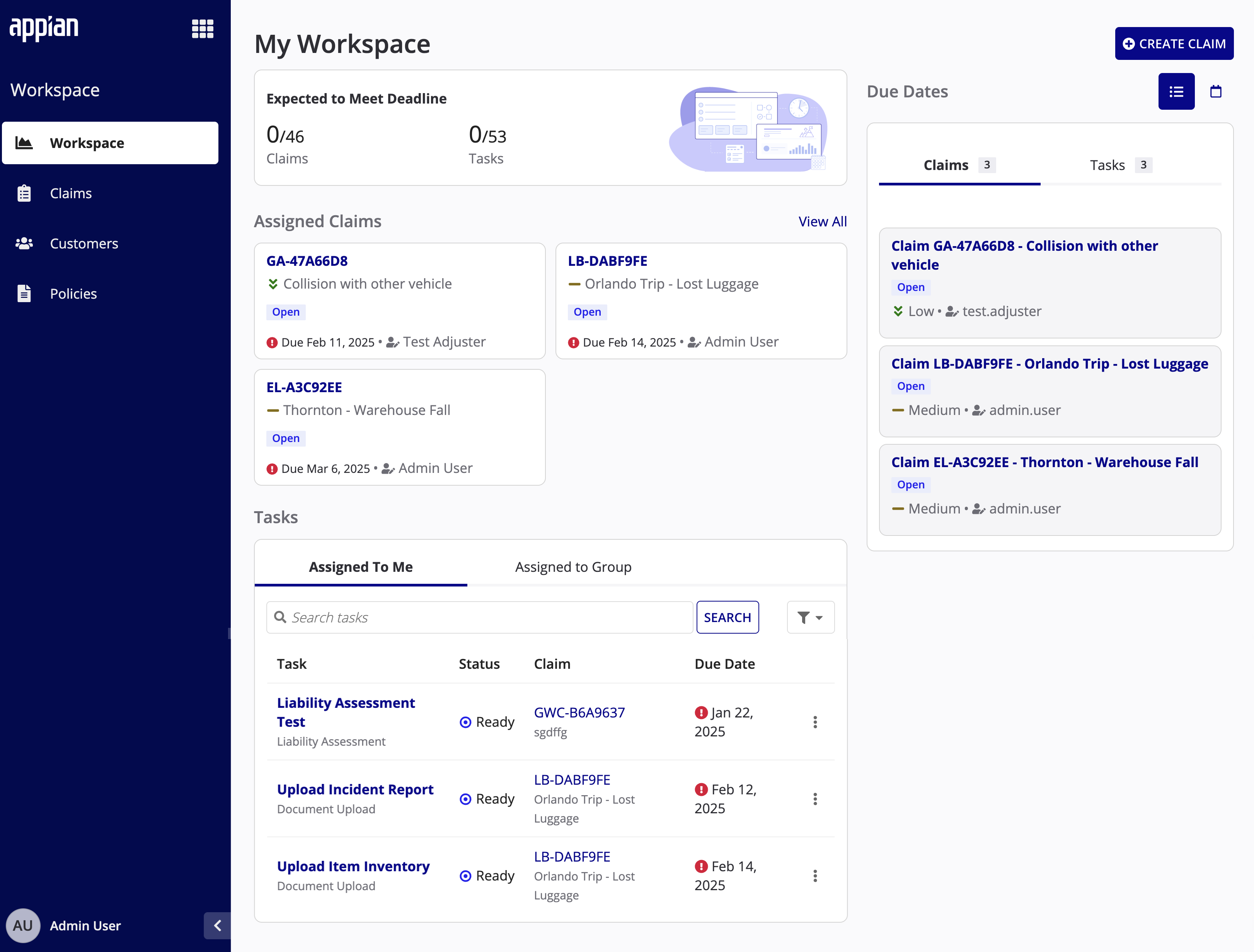This screenshot has width=1254, height=952.
Task: Open actions menu for Liability Assessment Test
Action: pos(814,722)
